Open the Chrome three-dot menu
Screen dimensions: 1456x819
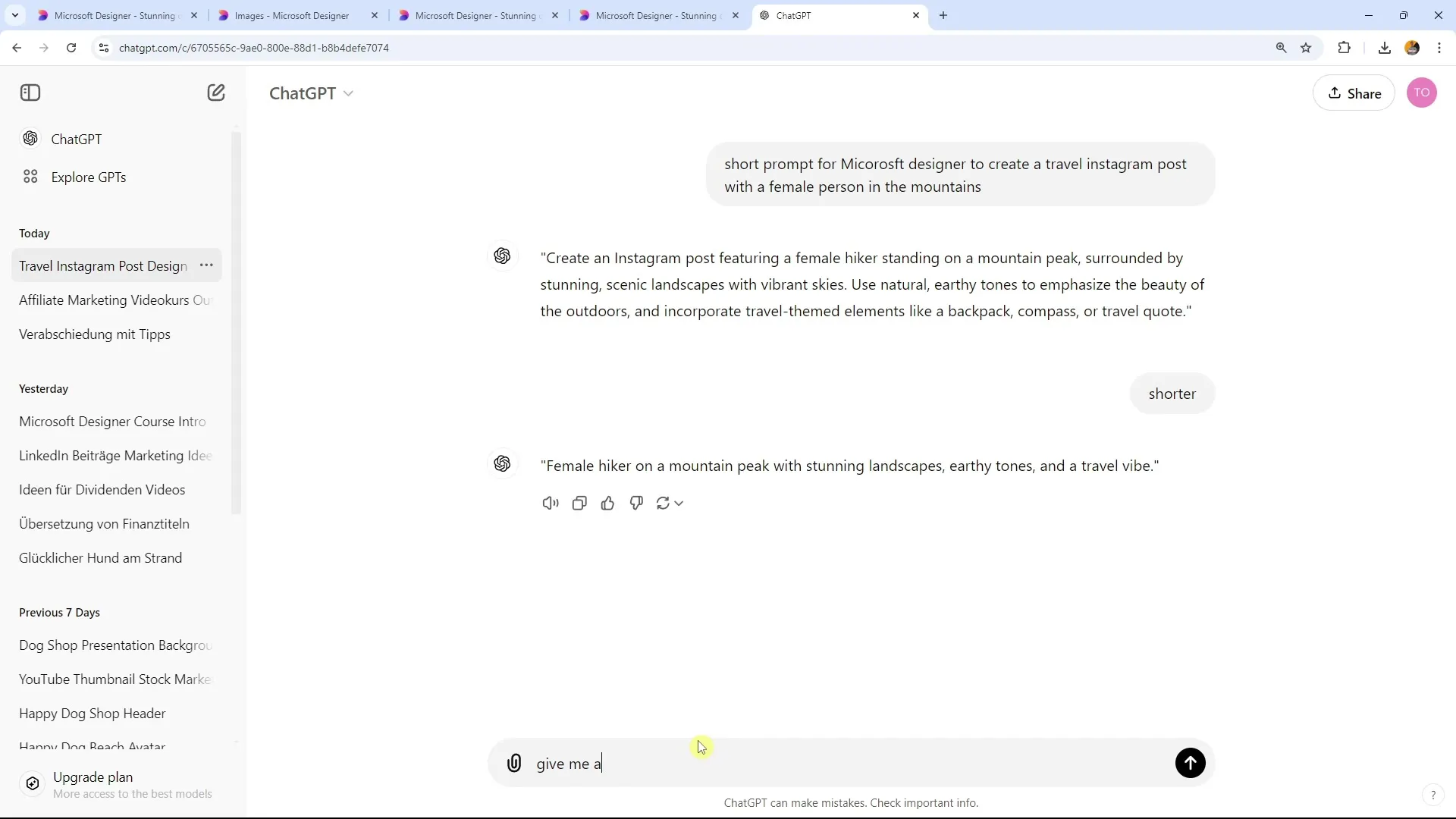point(1439,48)
